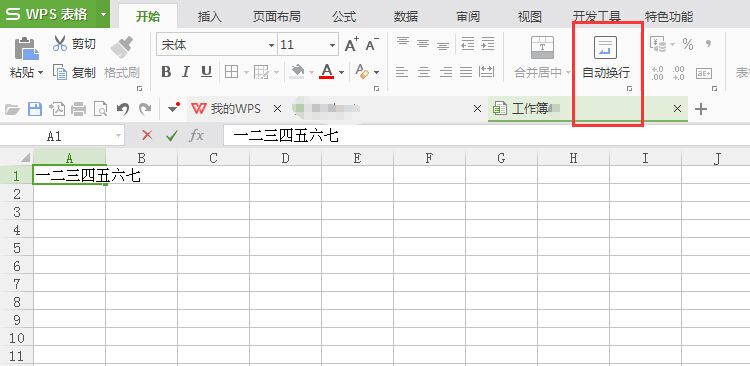Open the 公式 (Formulas) ribbon tab
Image resolution: width=750 pixels, height=366 pixels.
coord(344,17)
